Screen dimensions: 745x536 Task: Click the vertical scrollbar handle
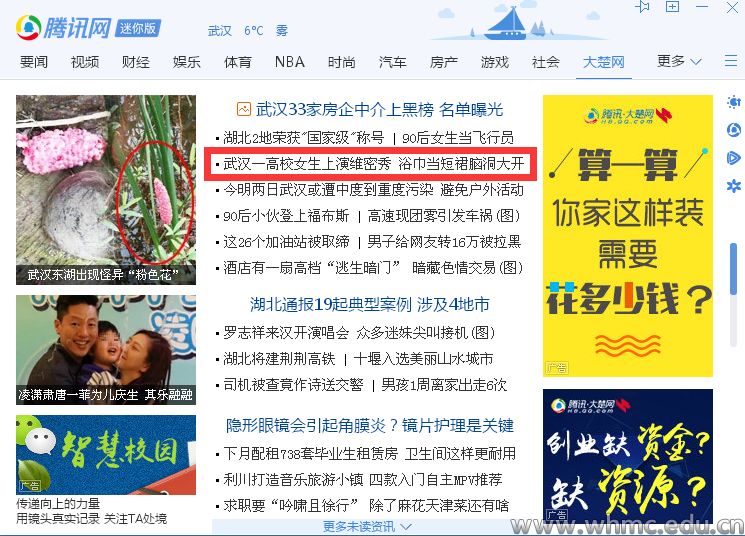(734, 269)
